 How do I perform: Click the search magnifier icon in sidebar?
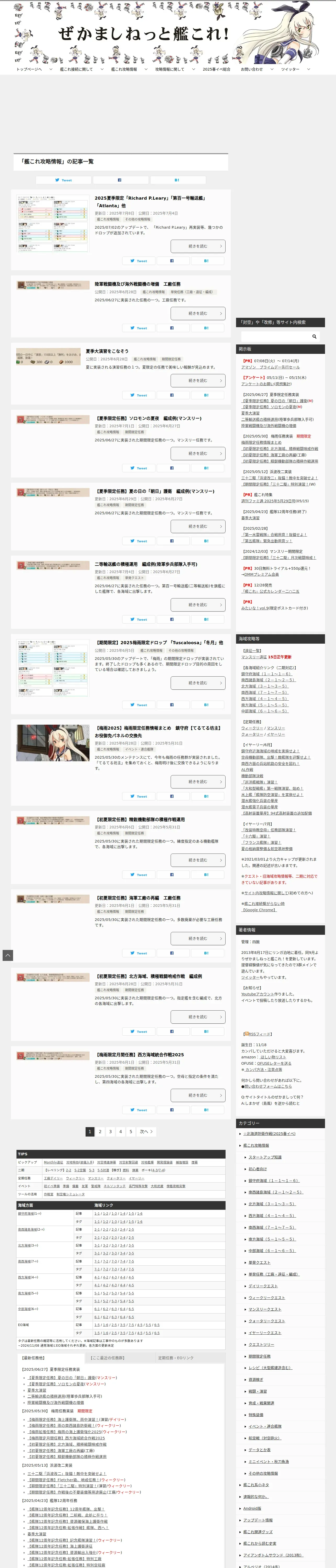pyautogui.click(x=314, y=337)
